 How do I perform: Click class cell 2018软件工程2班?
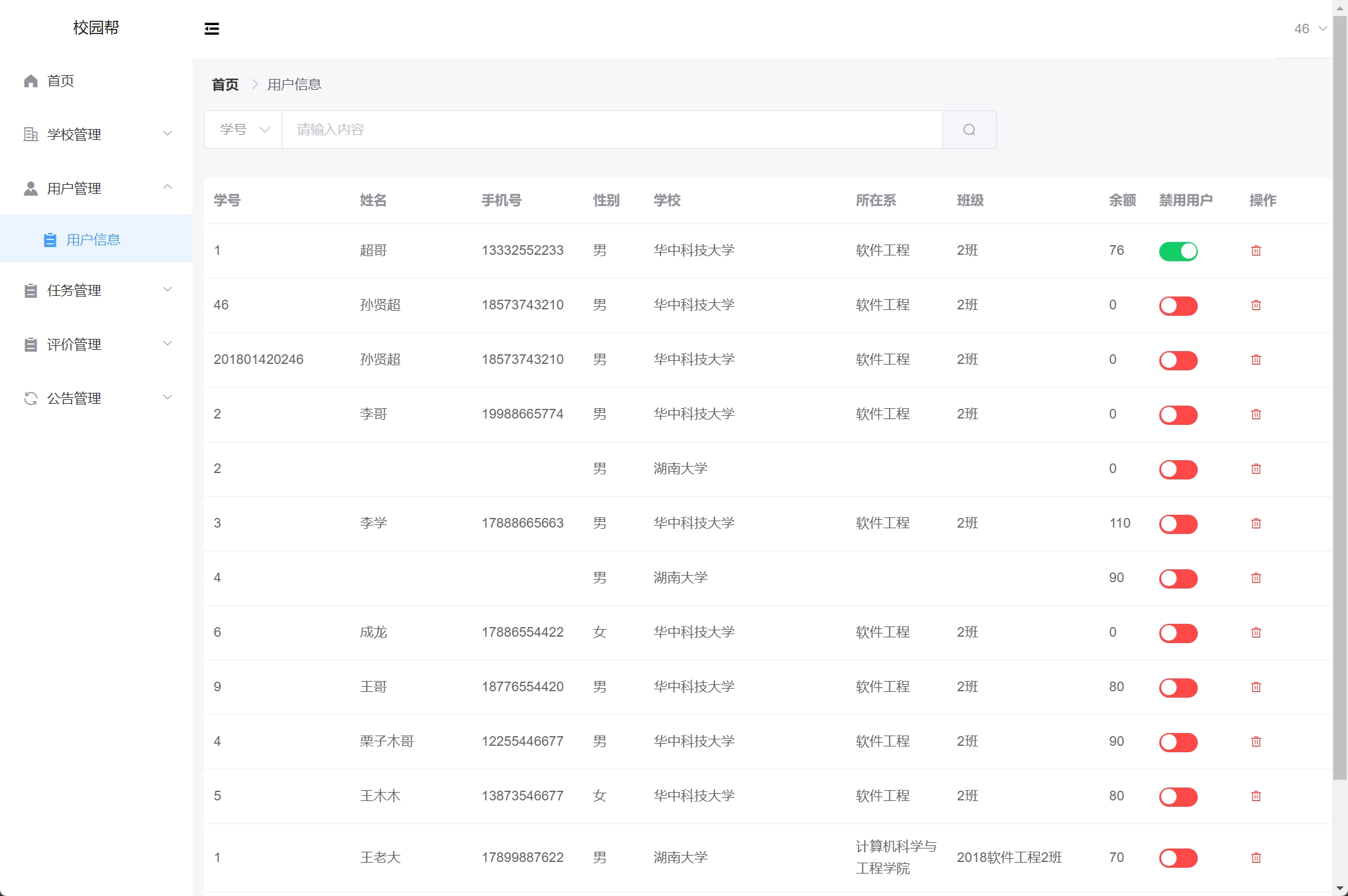[1009, 857]
